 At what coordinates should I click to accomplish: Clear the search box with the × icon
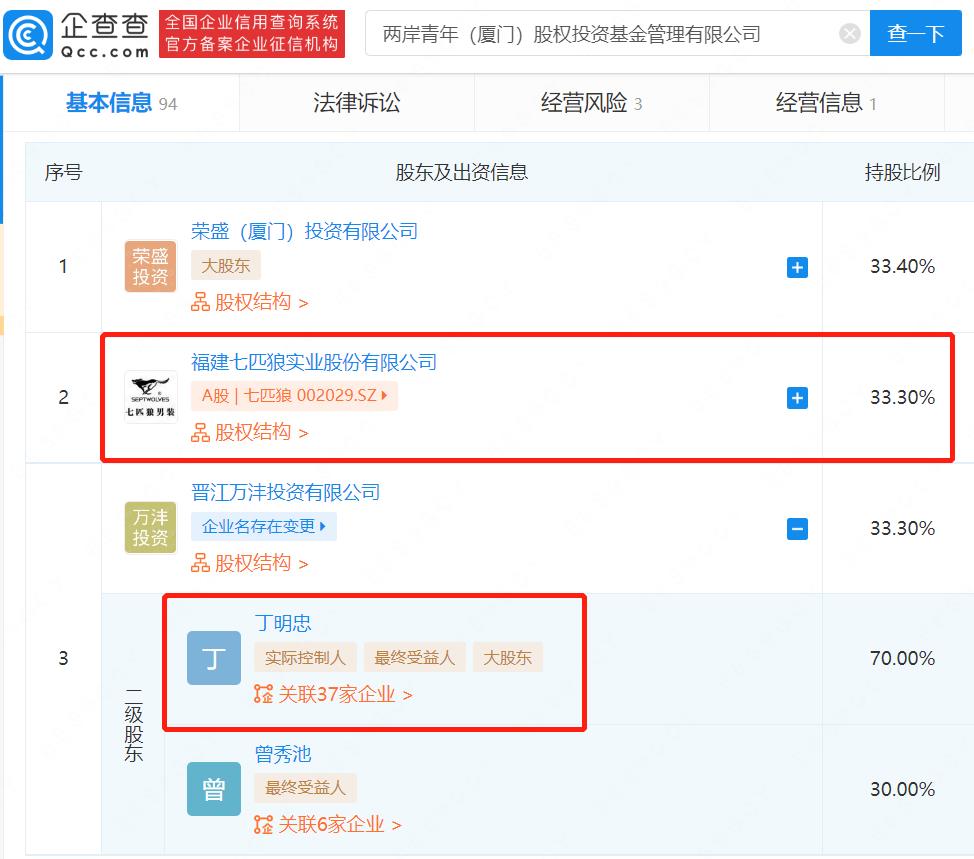point(849,33)
